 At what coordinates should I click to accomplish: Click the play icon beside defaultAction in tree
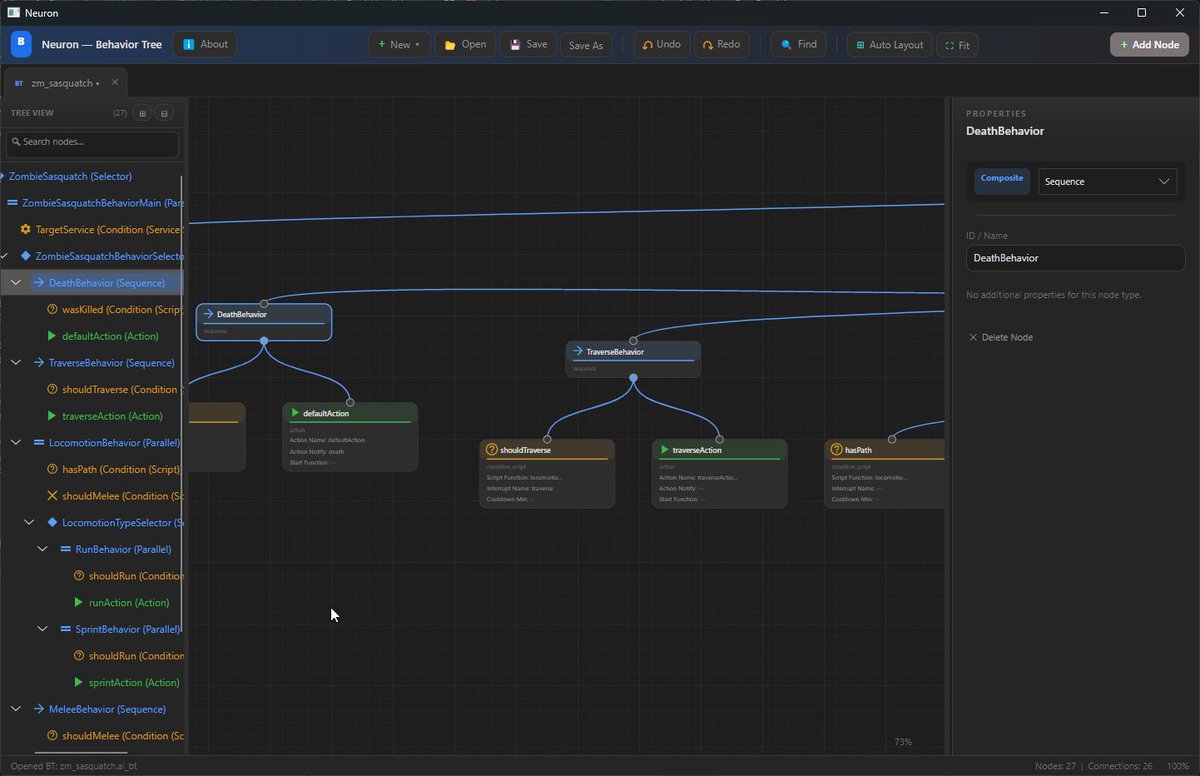[x=52, y=336]
